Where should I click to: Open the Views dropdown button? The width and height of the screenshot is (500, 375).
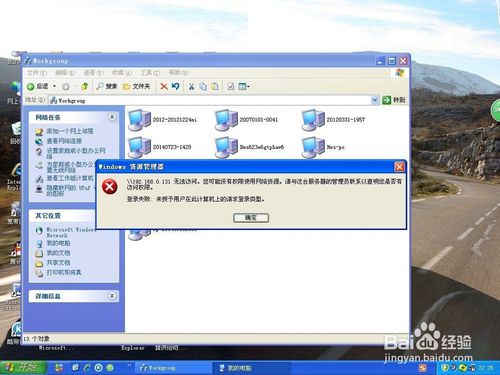click(244, 87)
